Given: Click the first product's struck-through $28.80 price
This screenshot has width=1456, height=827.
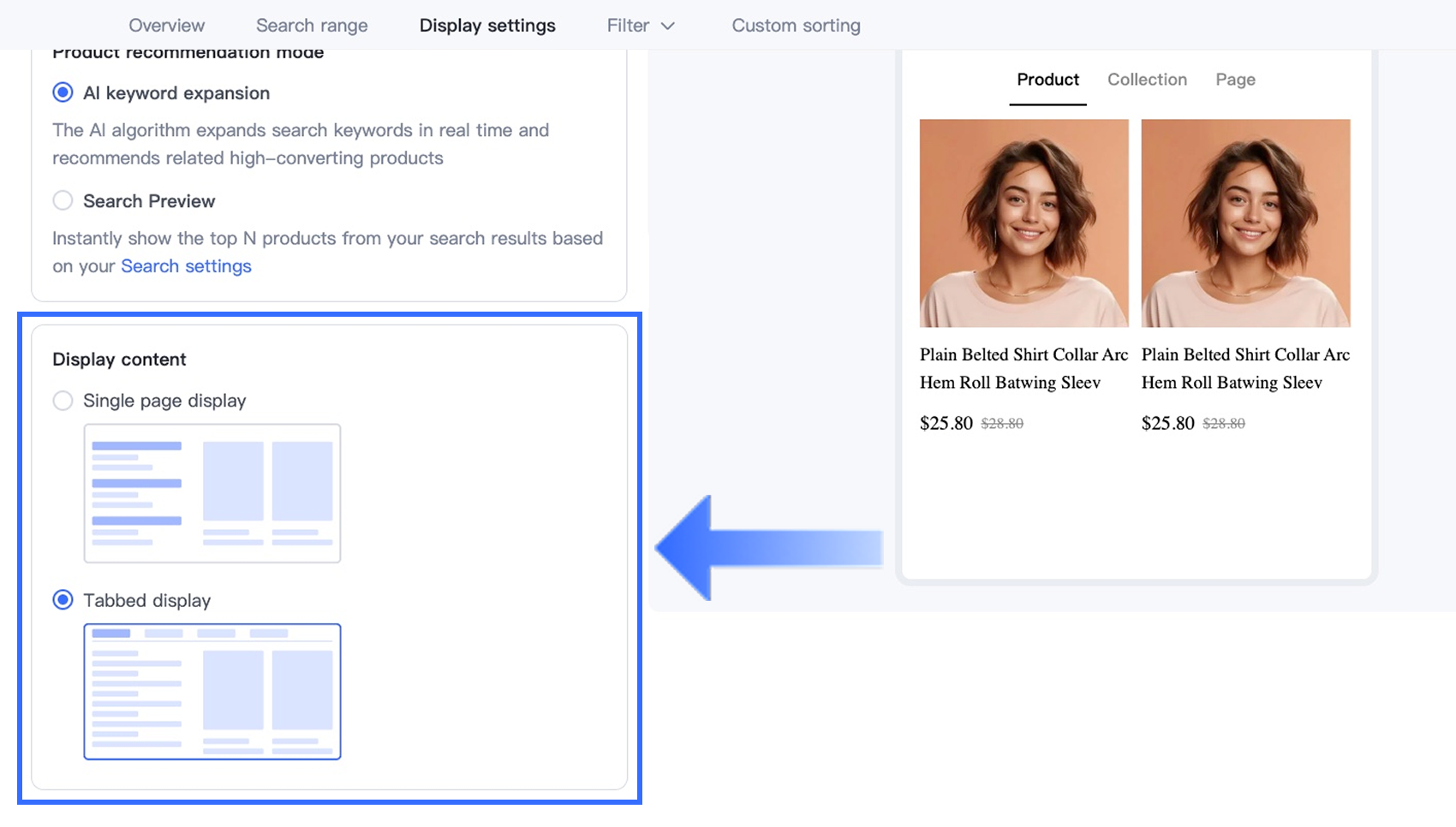Looking at the screenshot, I should tap(1002, 424).
